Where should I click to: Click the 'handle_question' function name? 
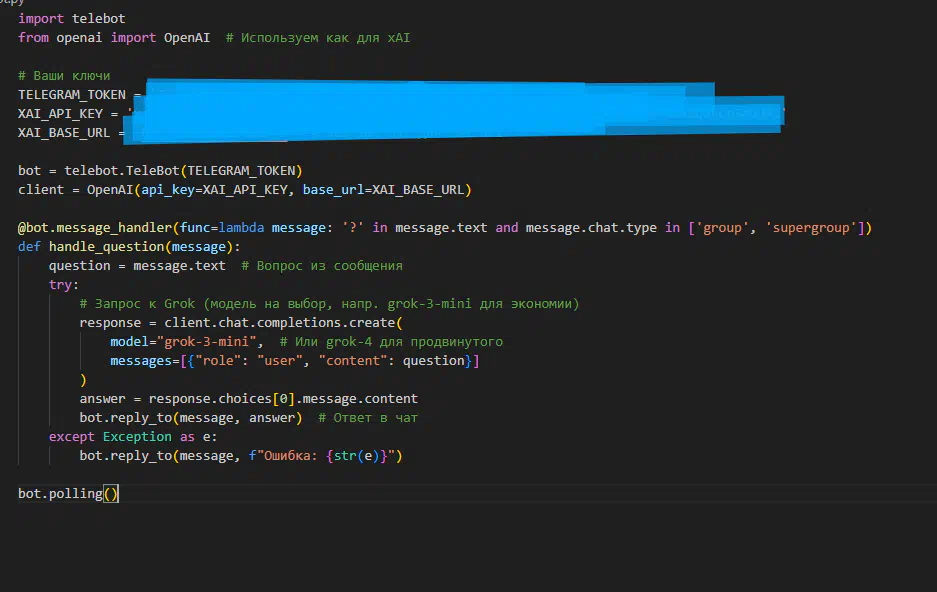106,247
